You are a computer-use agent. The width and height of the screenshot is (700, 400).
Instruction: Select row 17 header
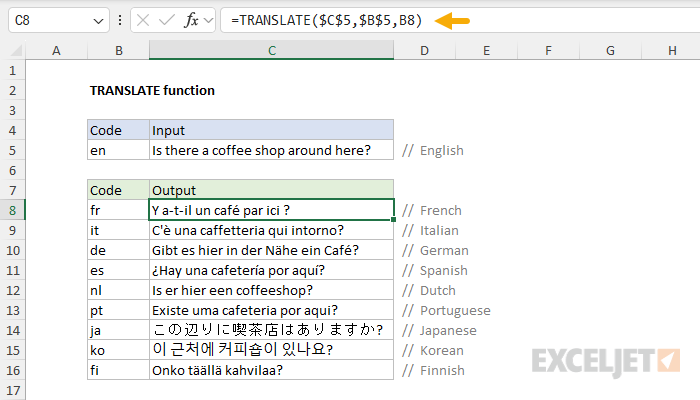point(12,391)
